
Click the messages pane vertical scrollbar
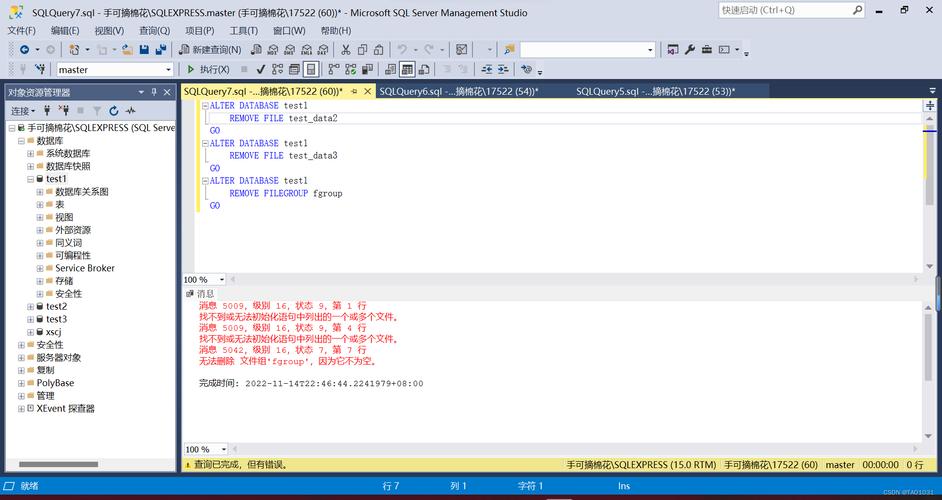point(929,346)
